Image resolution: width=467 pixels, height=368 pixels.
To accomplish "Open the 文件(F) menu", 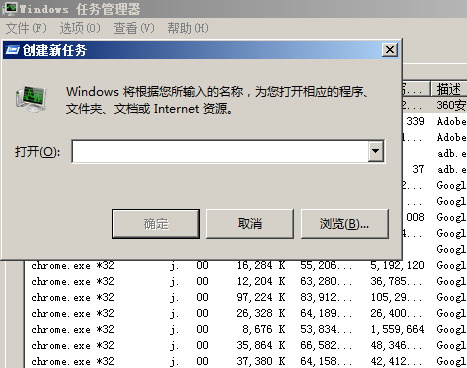I will click(26, 28).
